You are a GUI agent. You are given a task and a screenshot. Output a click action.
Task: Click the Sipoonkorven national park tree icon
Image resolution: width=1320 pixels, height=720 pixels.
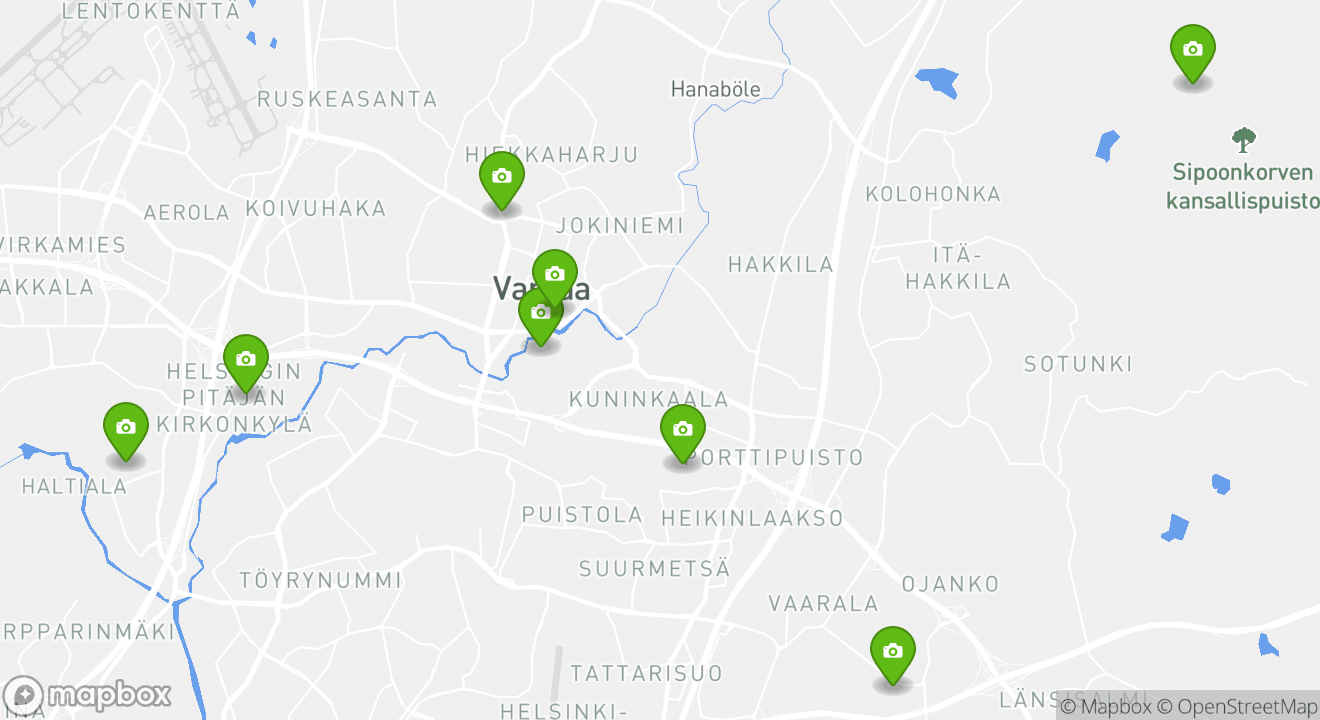pos(1243,140)
